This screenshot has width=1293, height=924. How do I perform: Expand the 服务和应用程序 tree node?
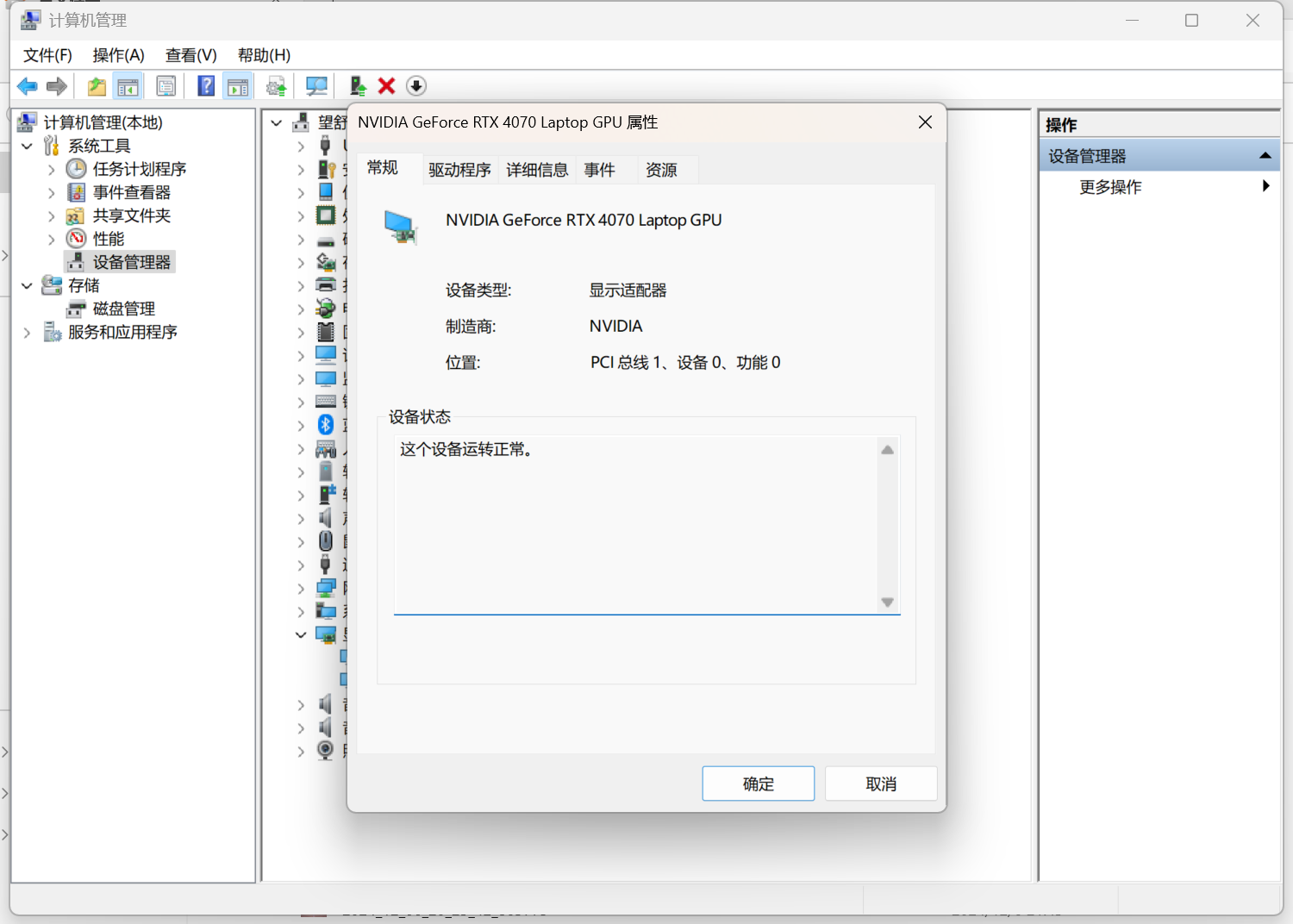pos(27,333)
